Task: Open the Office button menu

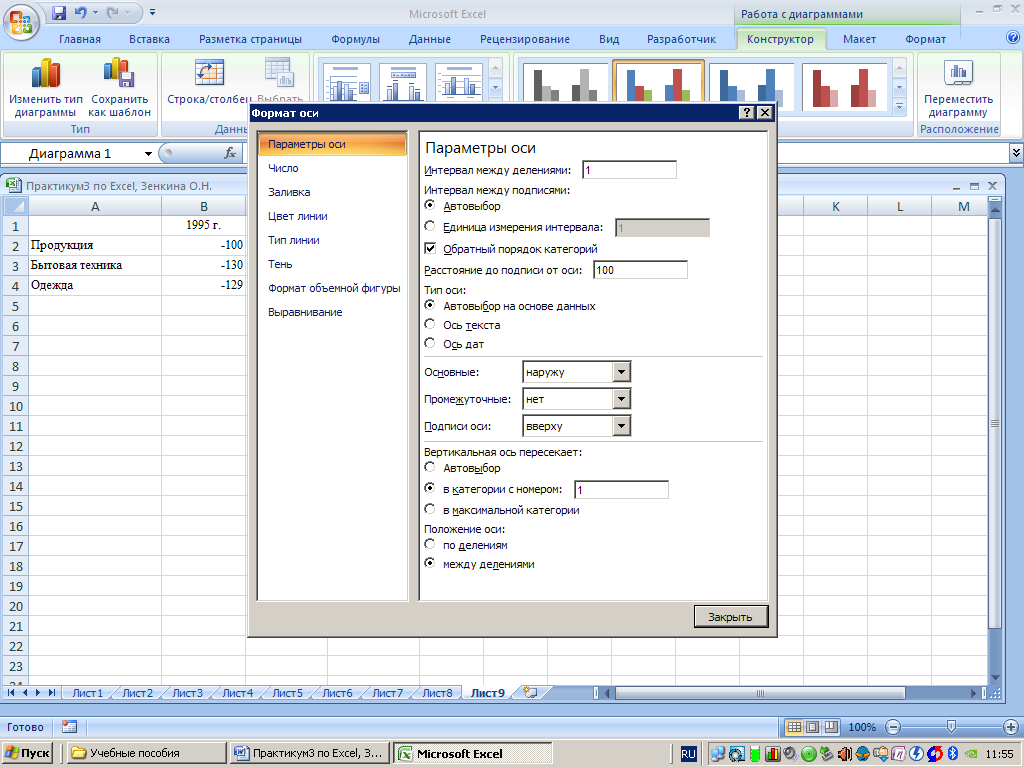Action: pyautogui.click(x=22, y=22)
